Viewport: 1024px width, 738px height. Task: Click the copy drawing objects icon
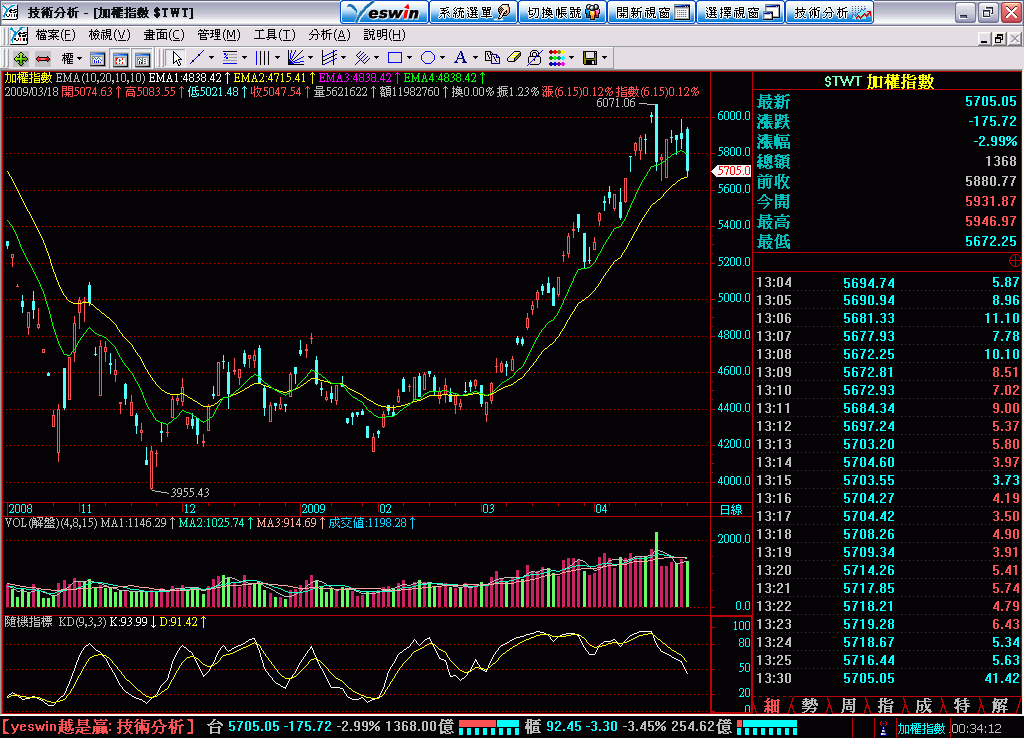coord(492,58)
